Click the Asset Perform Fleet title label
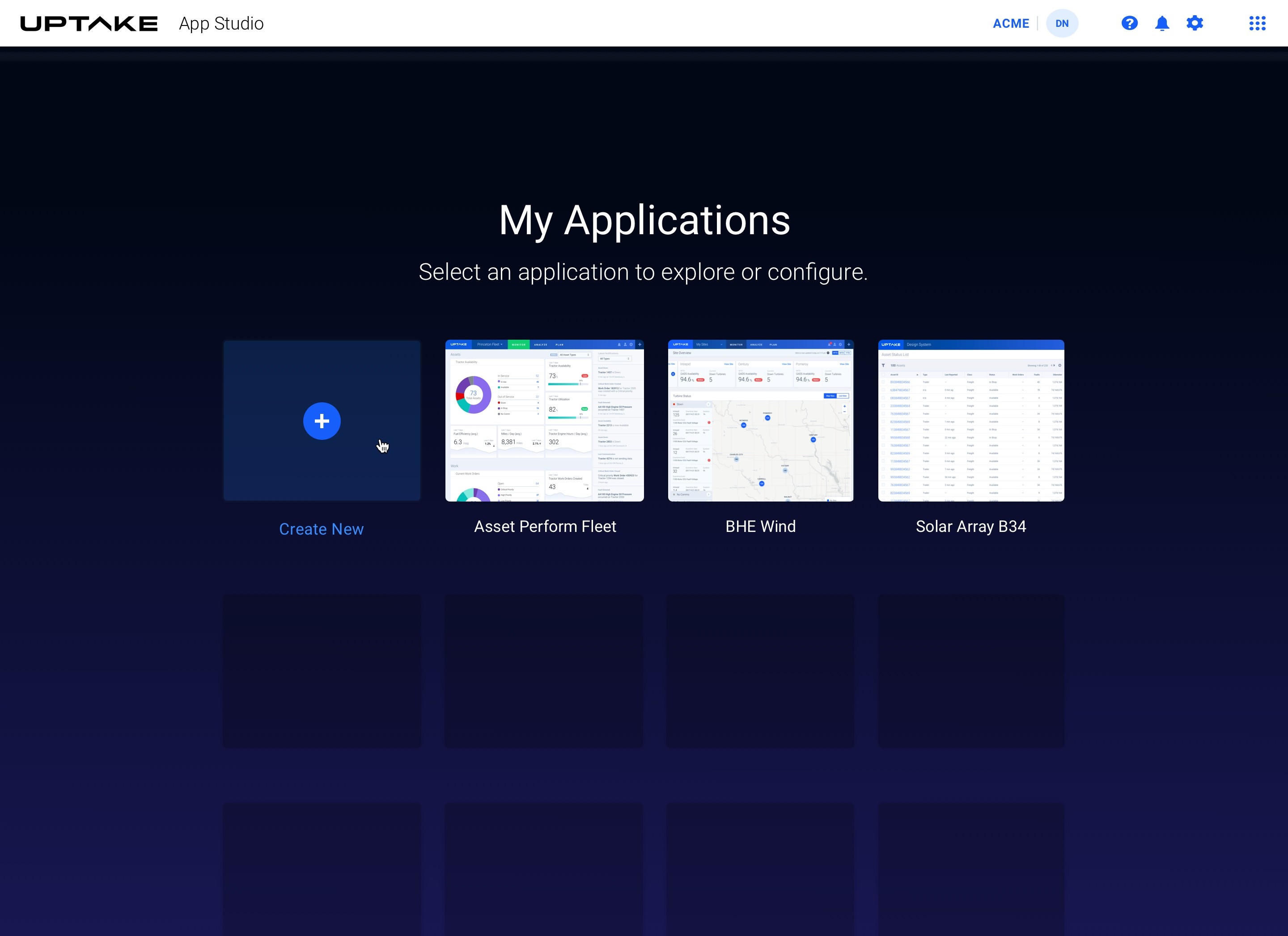 545,526
